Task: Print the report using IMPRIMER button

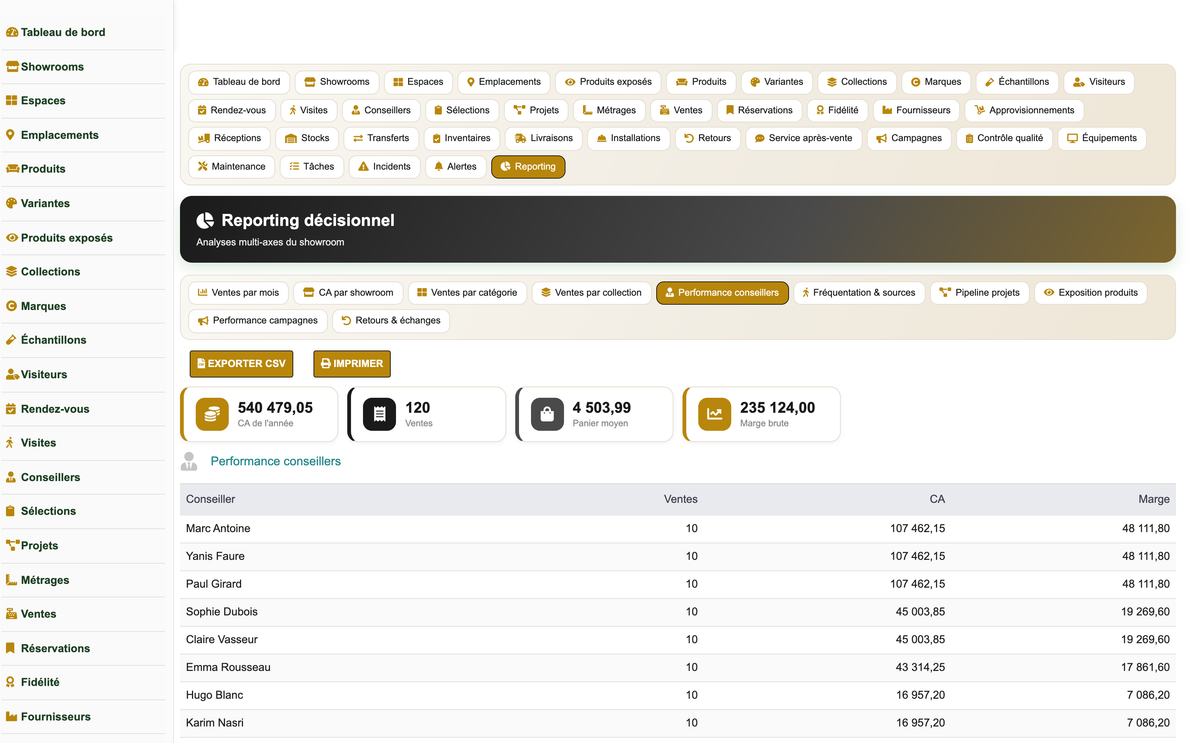Action: (x=352, y=364)
